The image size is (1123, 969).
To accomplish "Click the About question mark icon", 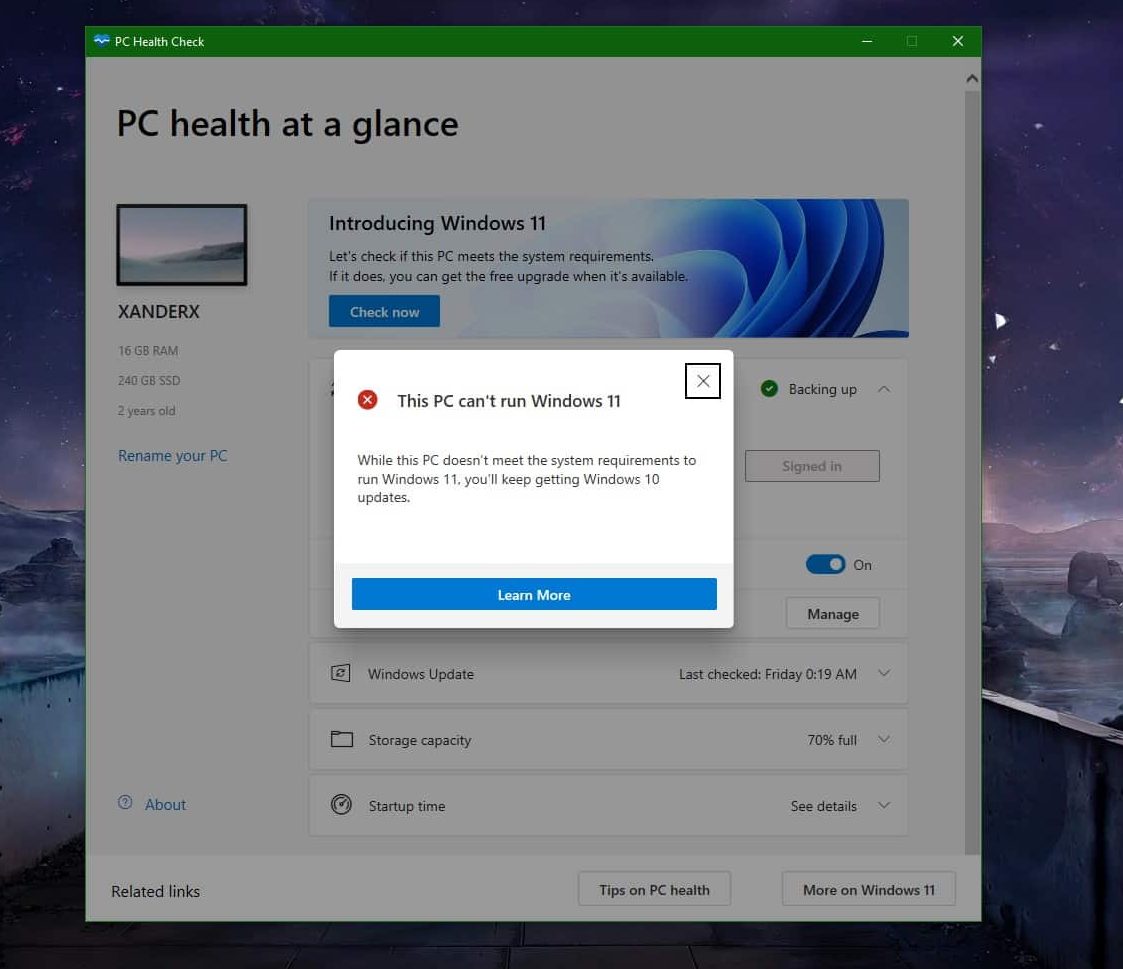I will point(125,803).
